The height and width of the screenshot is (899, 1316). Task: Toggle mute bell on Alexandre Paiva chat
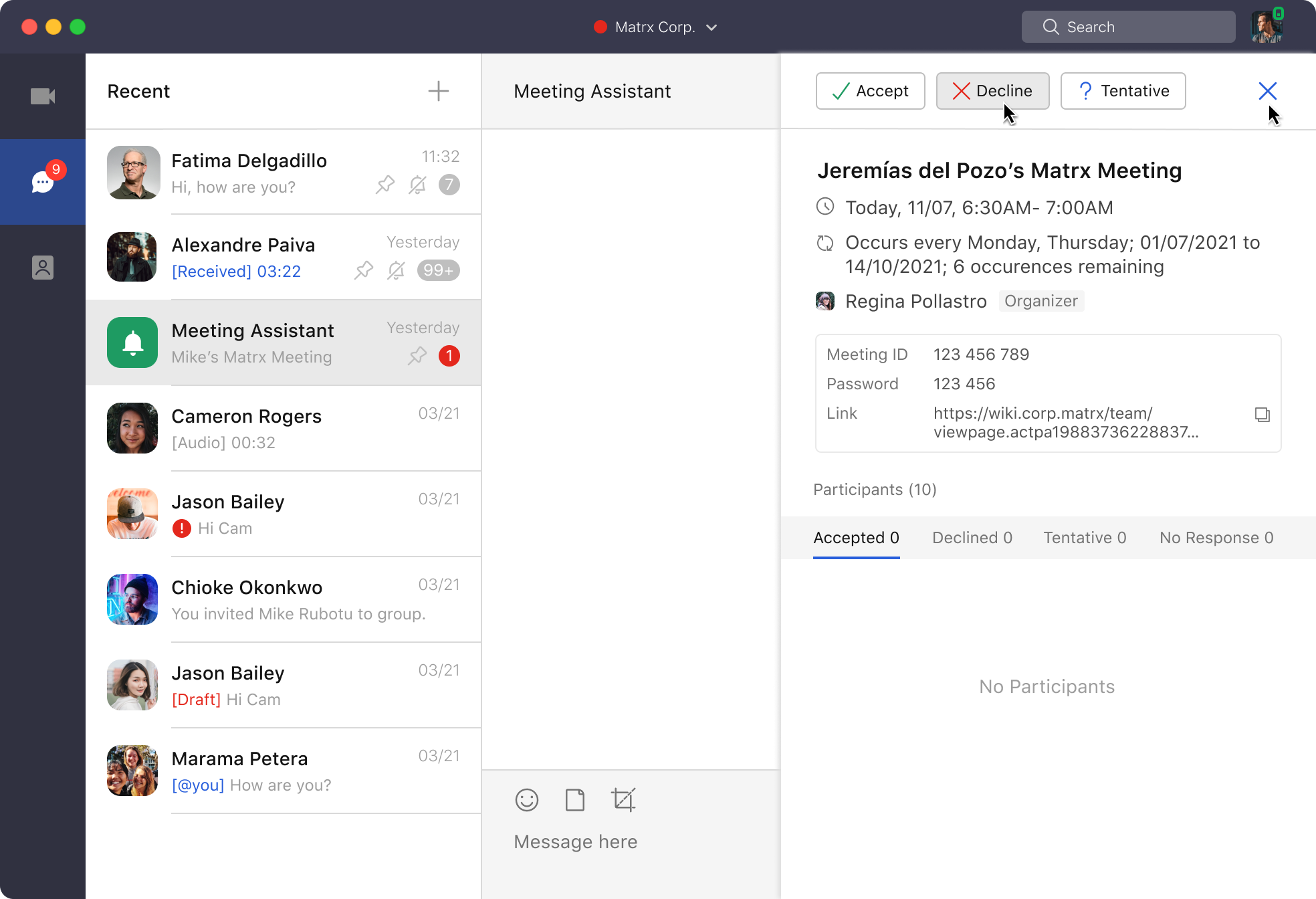(396, 270)
